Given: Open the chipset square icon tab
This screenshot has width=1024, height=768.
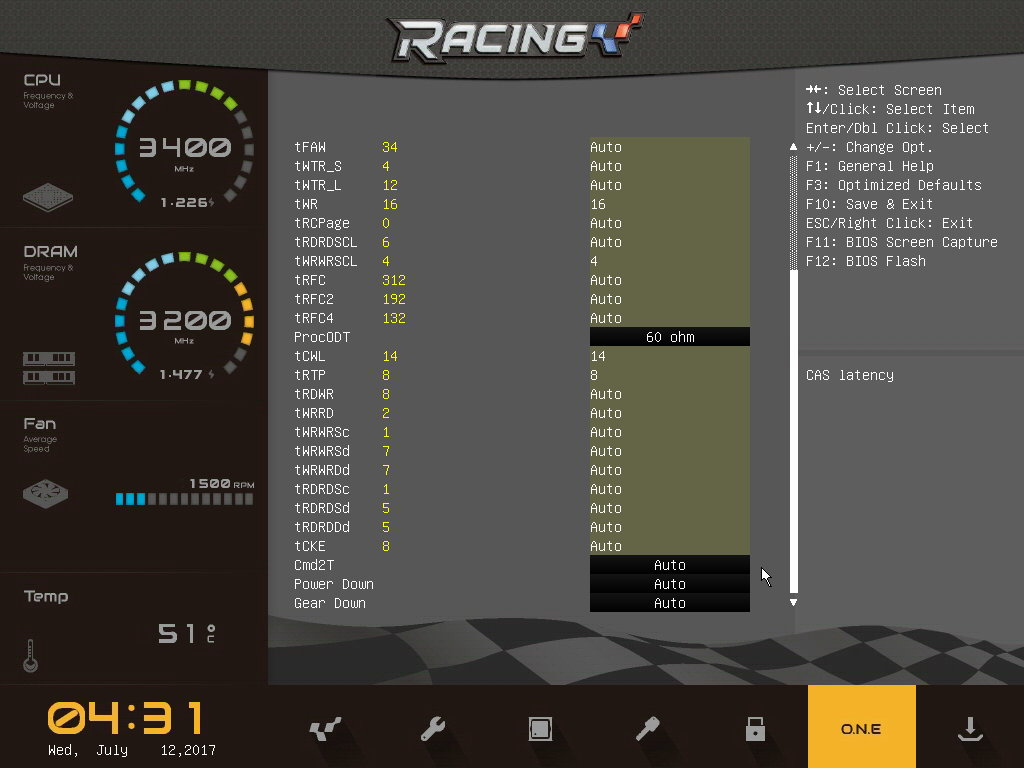Looking at the screenshot, I should pyautogui.click(x=540, y=730).
